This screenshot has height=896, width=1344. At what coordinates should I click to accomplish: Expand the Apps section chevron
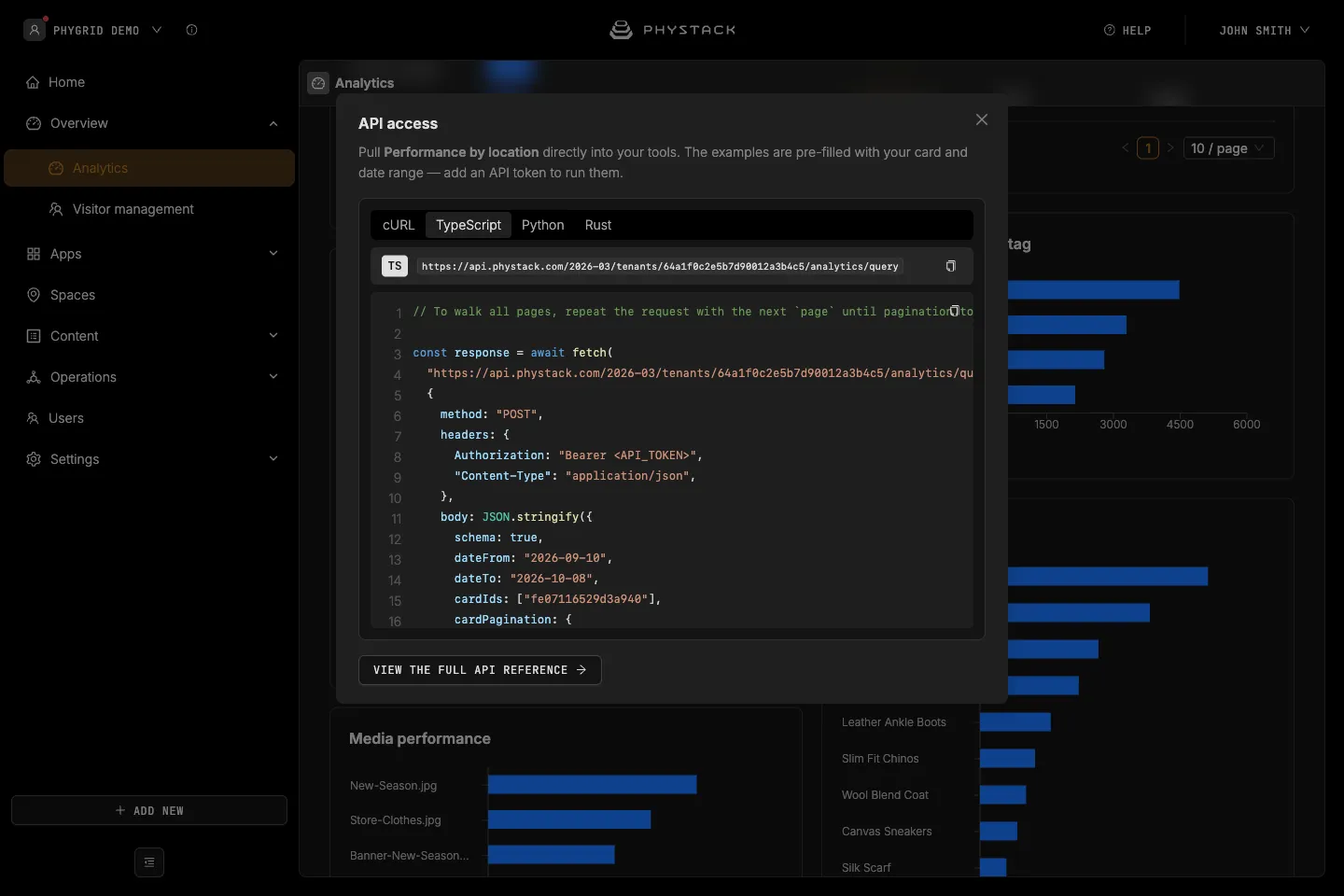273,254
